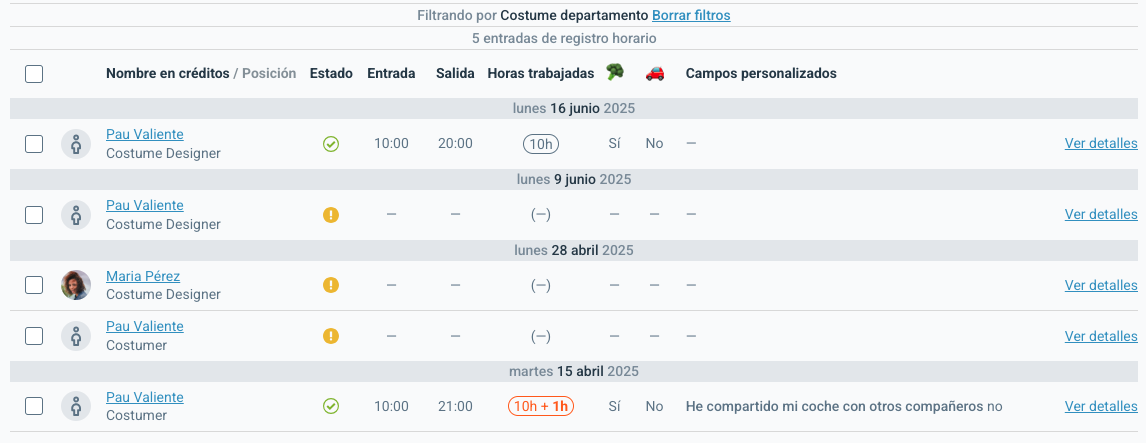Screen dimensions: 1146x443
Task: Open Pau Valiente link on 16 junio
Action: [145, 135]
